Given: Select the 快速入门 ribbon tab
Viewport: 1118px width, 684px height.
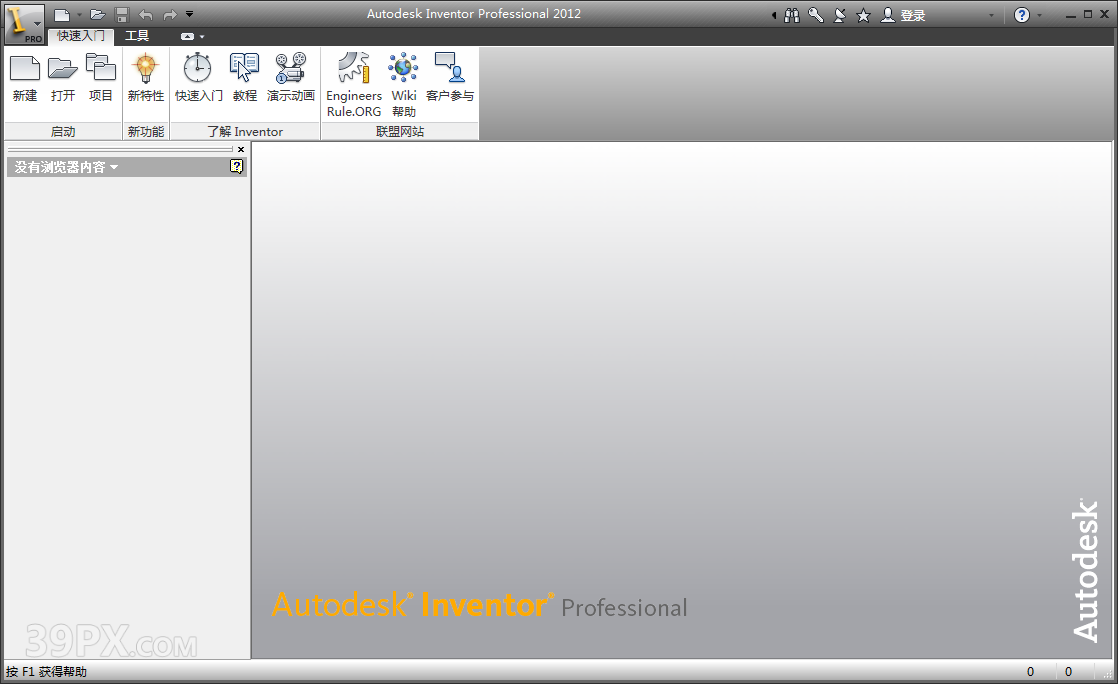Looking at the screenshot, I should click(x=81, y=36).
